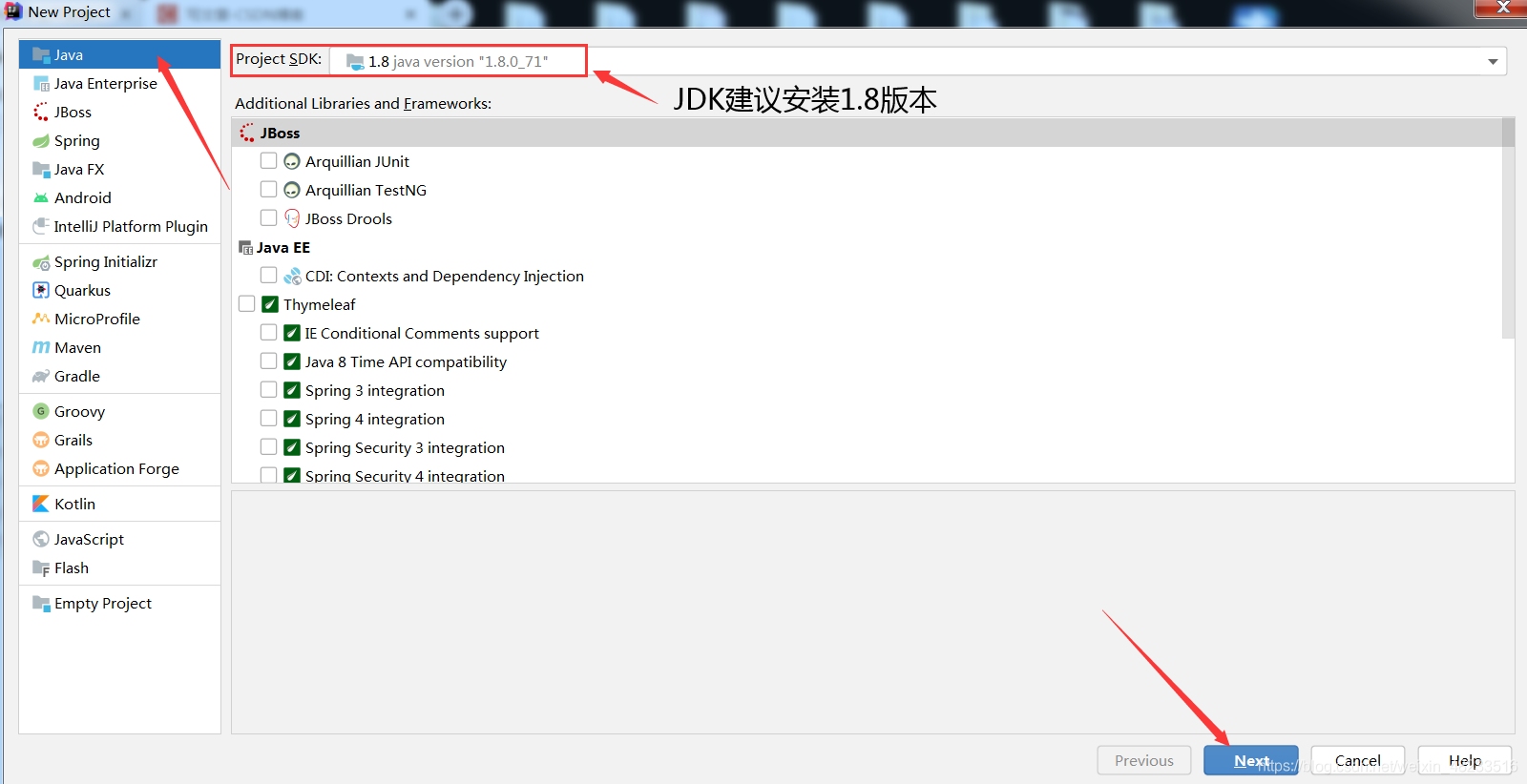Tick the Arquillian TestNG checkbox
Image resolution: width=1527 pixels, height=784 pixels.
pyautogui.click(x=269, y=190)
